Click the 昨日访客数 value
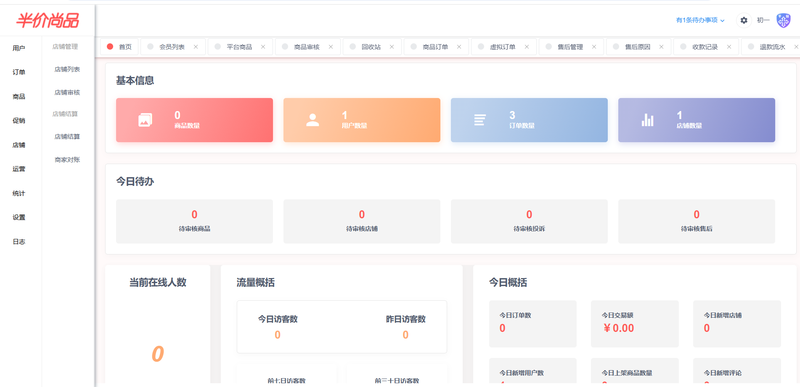This screenshot has width=800, height=387. click(x=406, y=335)
